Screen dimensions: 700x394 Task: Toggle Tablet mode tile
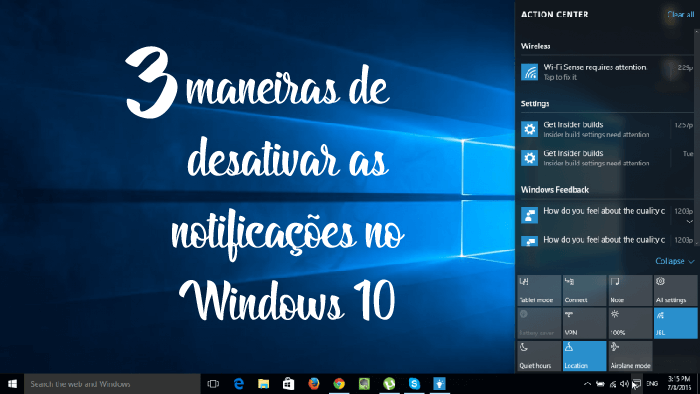539,290
